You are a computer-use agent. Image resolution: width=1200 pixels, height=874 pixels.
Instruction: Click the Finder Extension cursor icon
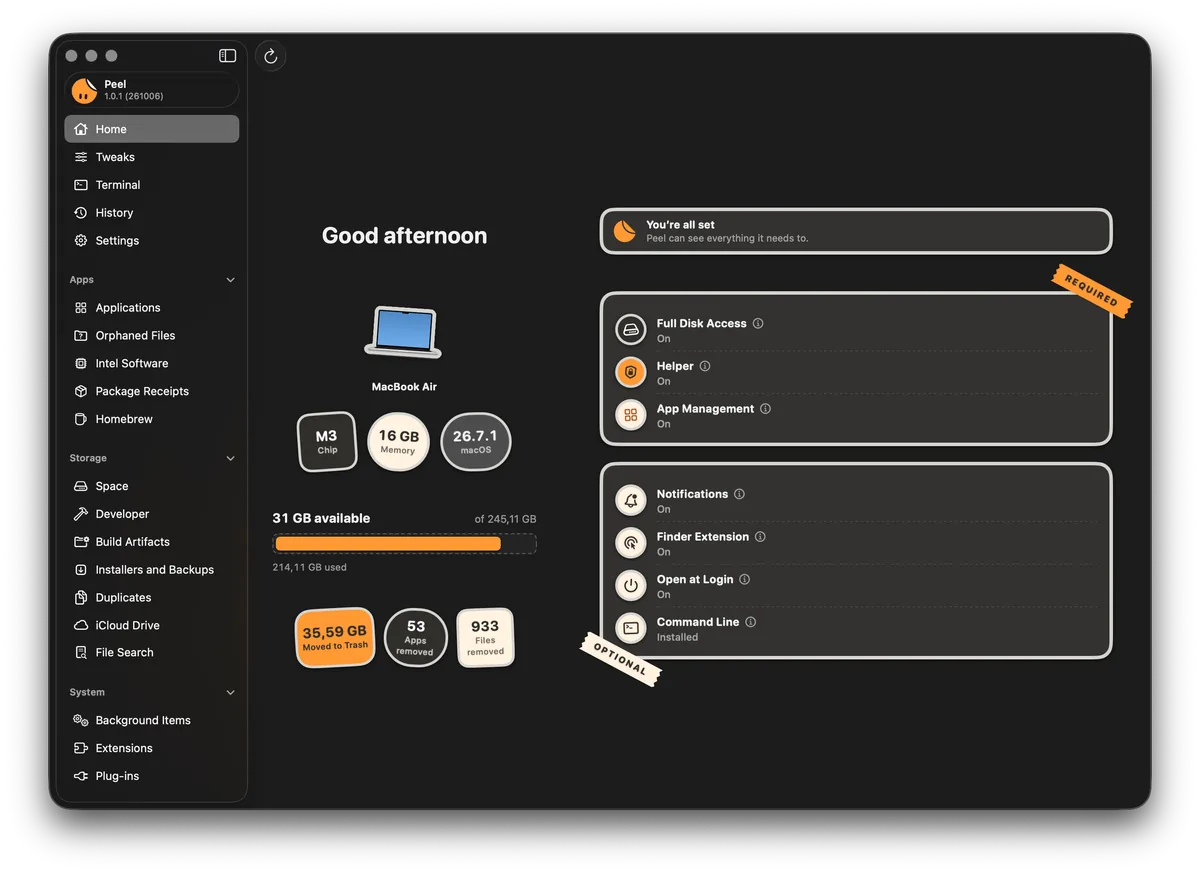pos(631,543)
